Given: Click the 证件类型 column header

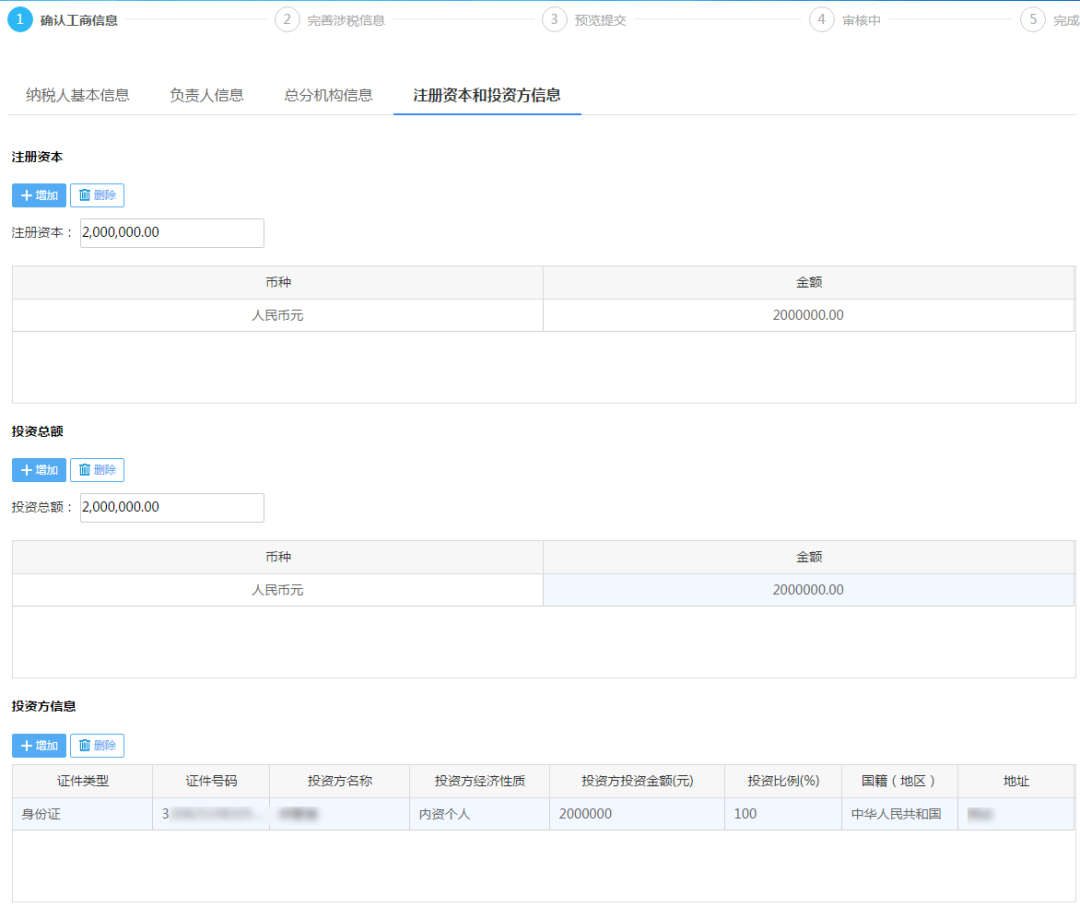Looking at the screenshot, I should [x=83, y=781].
